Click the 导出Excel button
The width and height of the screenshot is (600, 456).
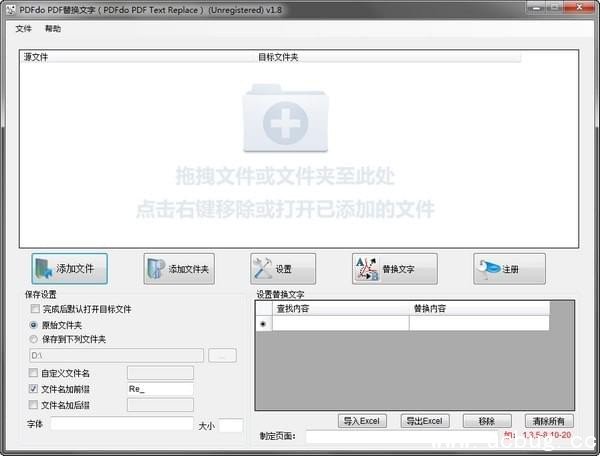425,421
